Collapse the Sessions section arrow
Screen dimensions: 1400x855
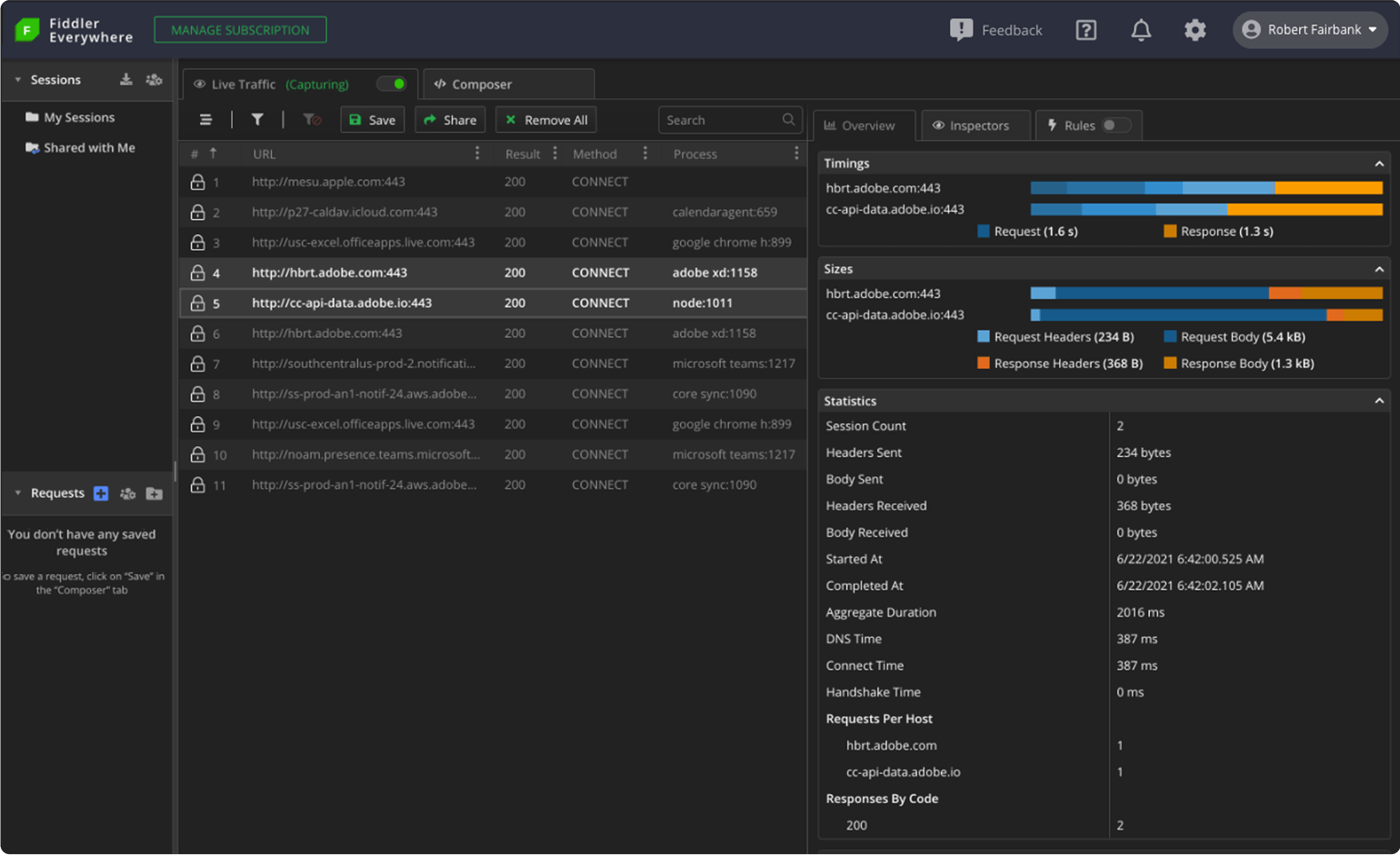pos(17,80)
